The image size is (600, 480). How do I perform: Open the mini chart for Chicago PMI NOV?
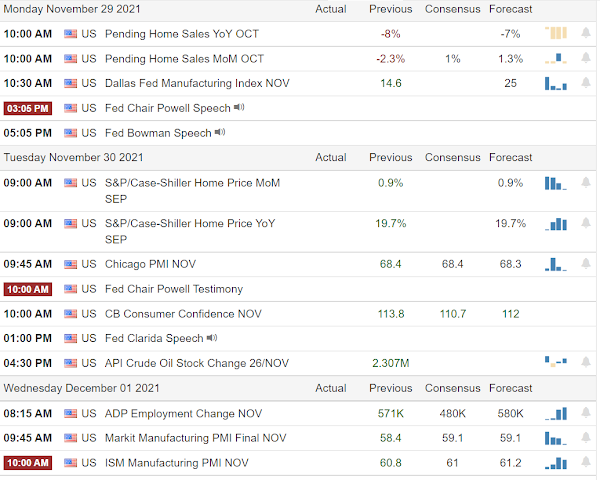[x=555, y=264]
